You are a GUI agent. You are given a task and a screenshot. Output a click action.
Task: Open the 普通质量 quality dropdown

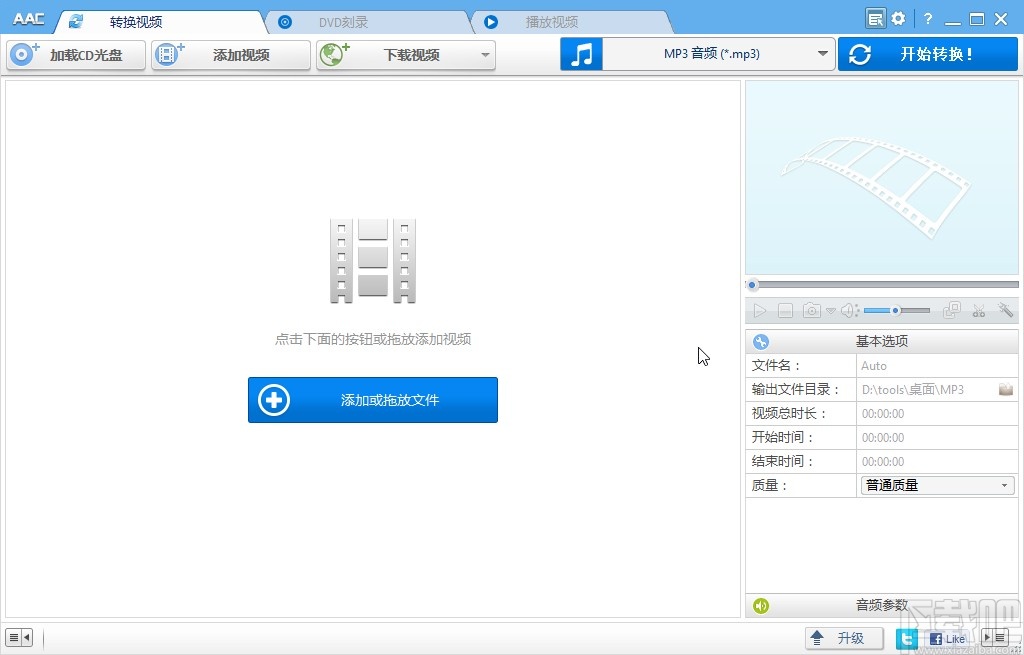tap(936, 485)
